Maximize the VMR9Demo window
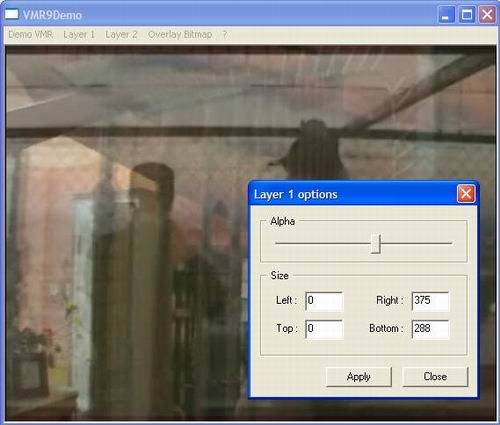 467,15
